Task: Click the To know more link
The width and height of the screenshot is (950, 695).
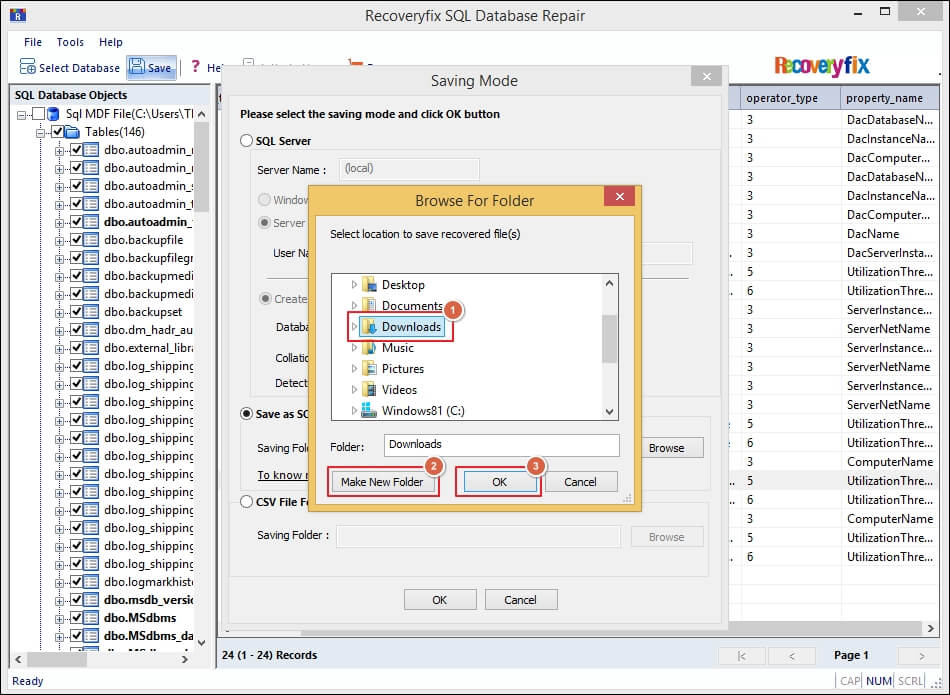Action: pos(283,475)
